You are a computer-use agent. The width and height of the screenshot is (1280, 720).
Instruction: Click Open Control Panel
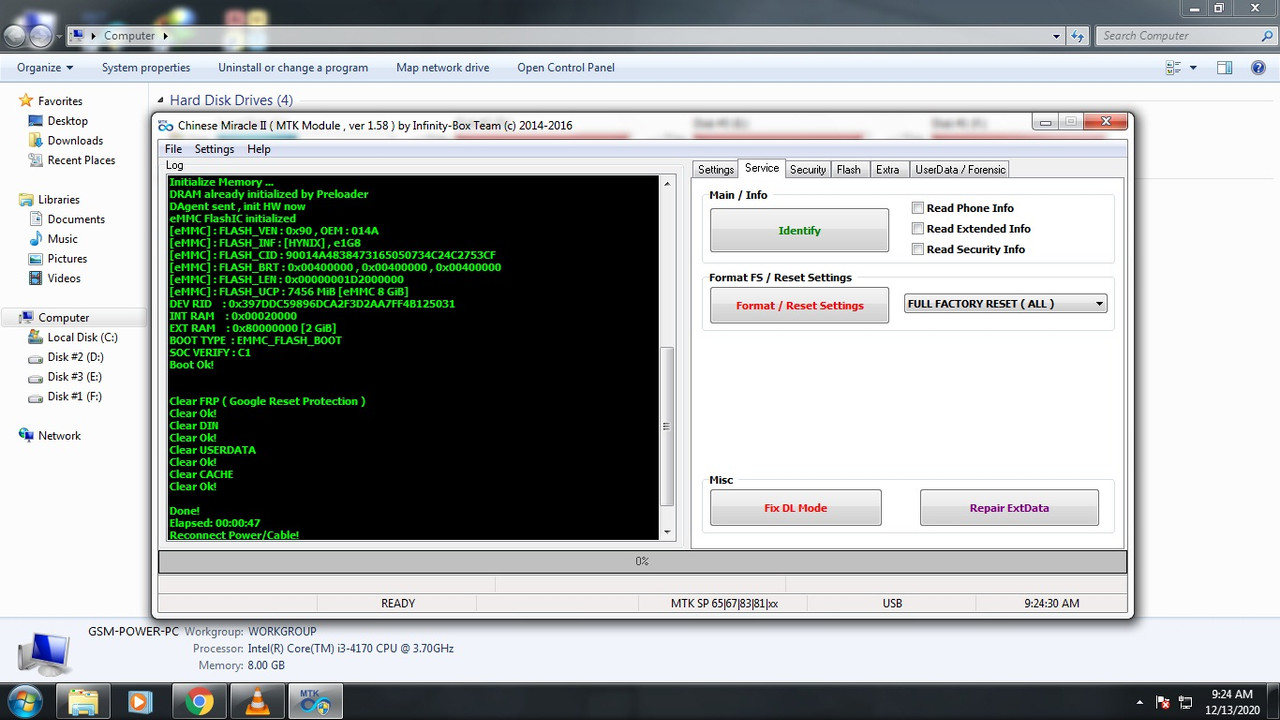566,68
